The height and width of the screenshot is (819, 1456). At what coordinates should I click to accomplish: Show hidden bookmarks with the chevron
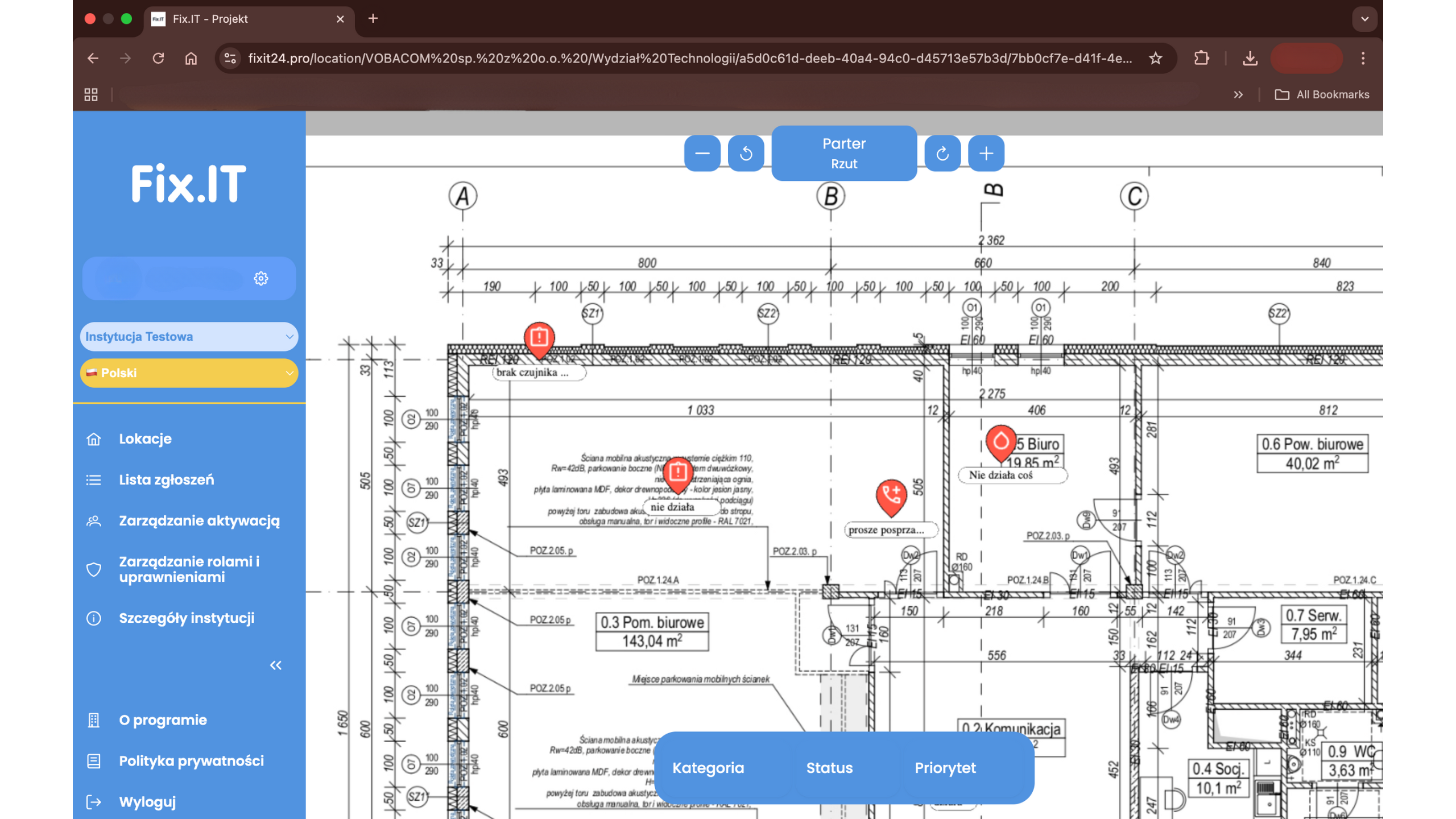point(1238,94)
